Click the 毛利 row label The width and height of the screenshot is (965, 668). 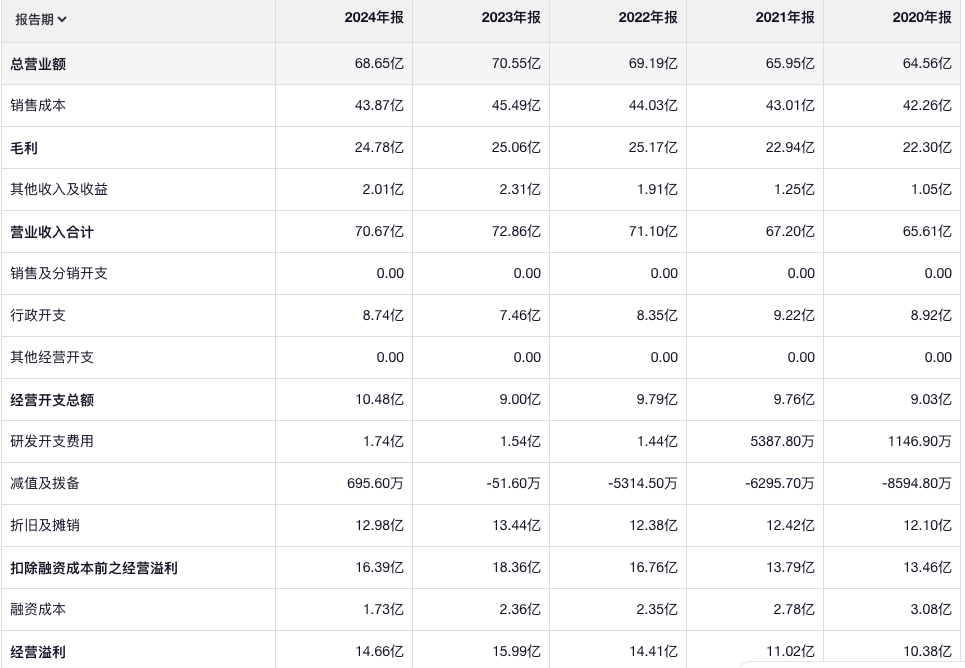pyautogui.click(x=24, y=148)
